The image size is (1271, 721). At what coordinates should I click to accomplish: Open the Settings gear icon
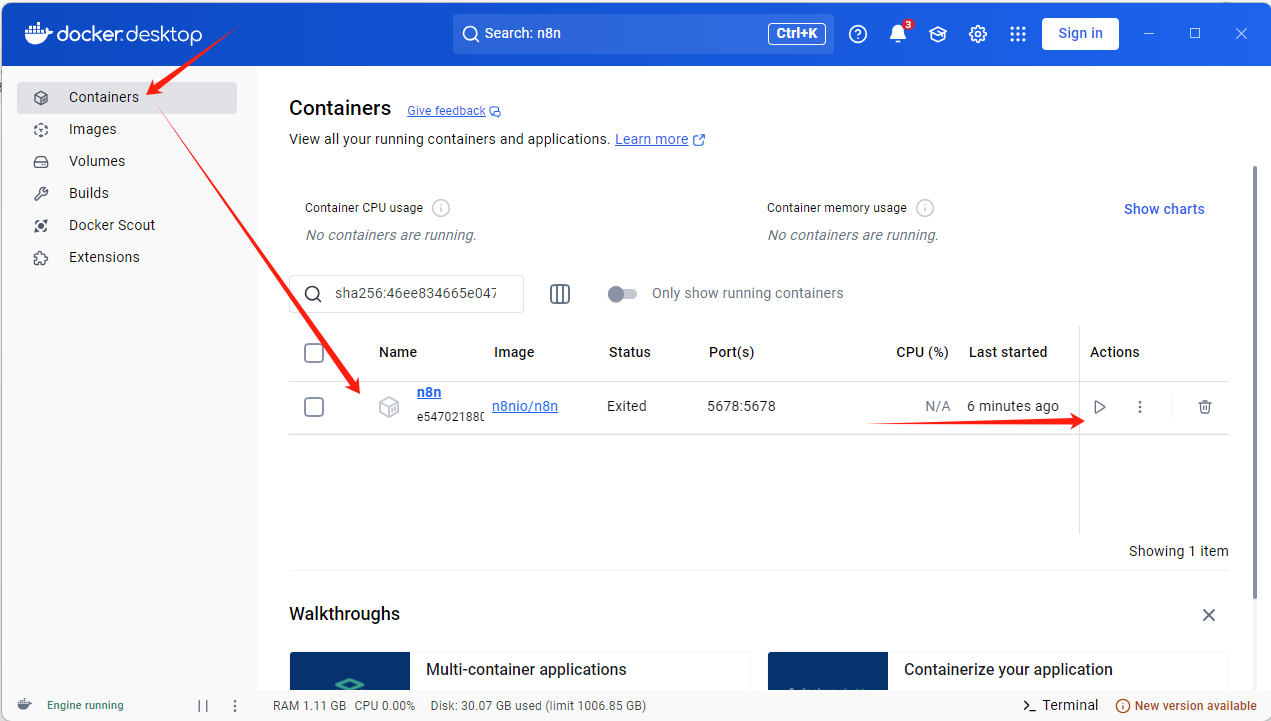[978, 34]
